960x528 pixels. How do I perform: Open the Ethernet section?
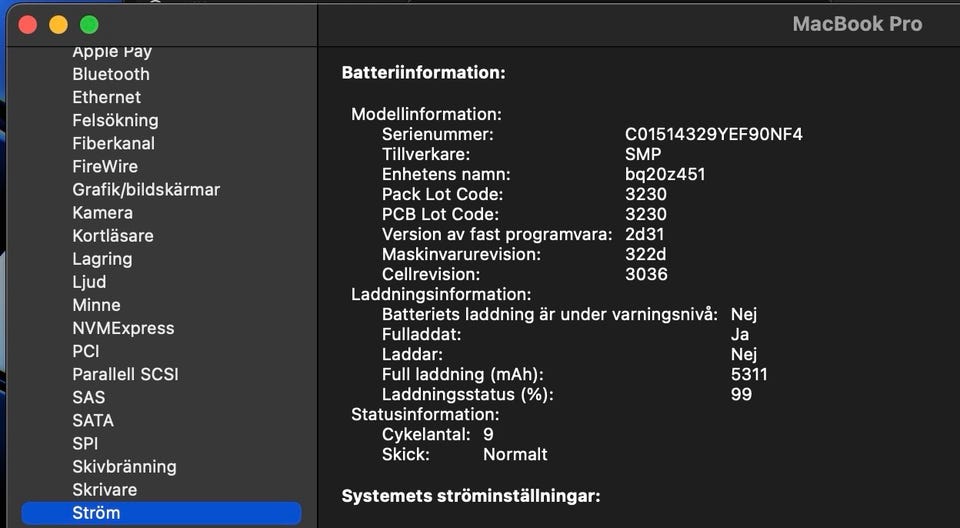tap(107, 97)
